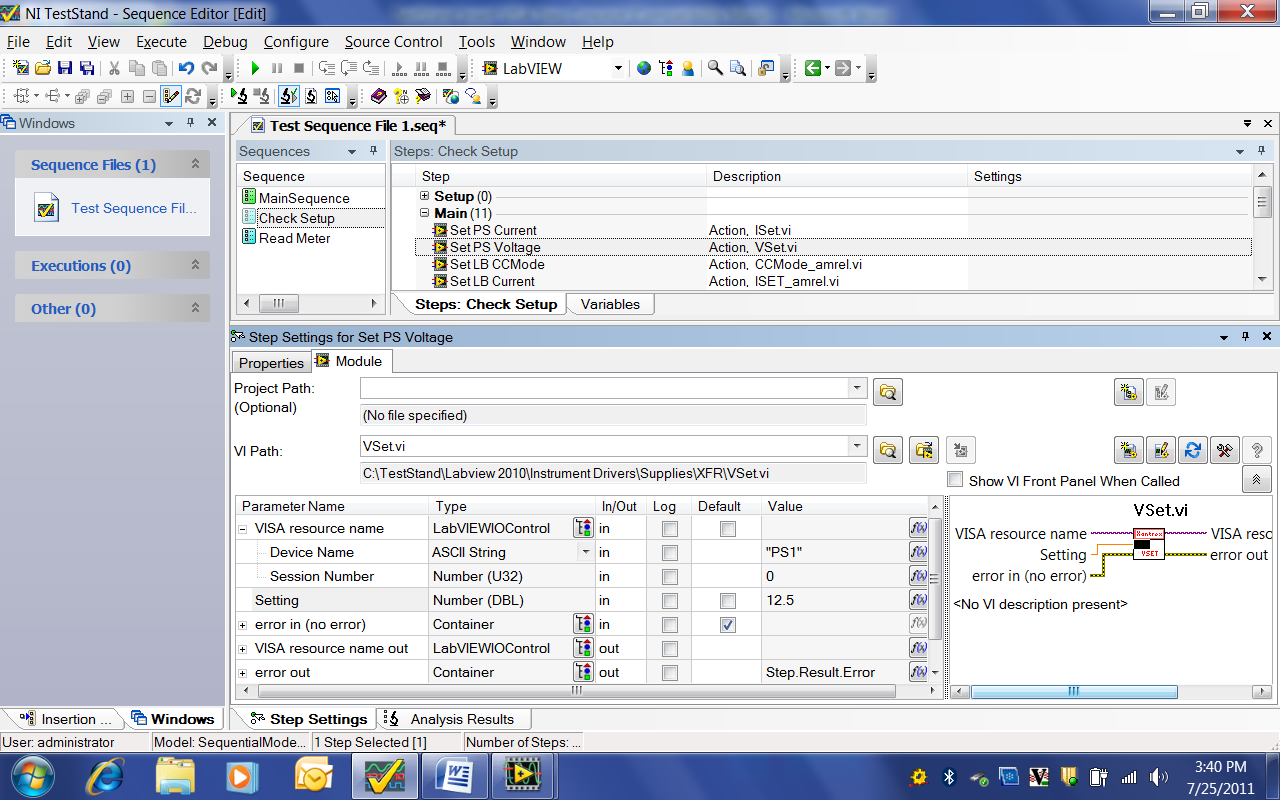Click the f(x) expression icon in Setting row
Viewport: 1280px width, 800px height.
click(x=918, y=600)
